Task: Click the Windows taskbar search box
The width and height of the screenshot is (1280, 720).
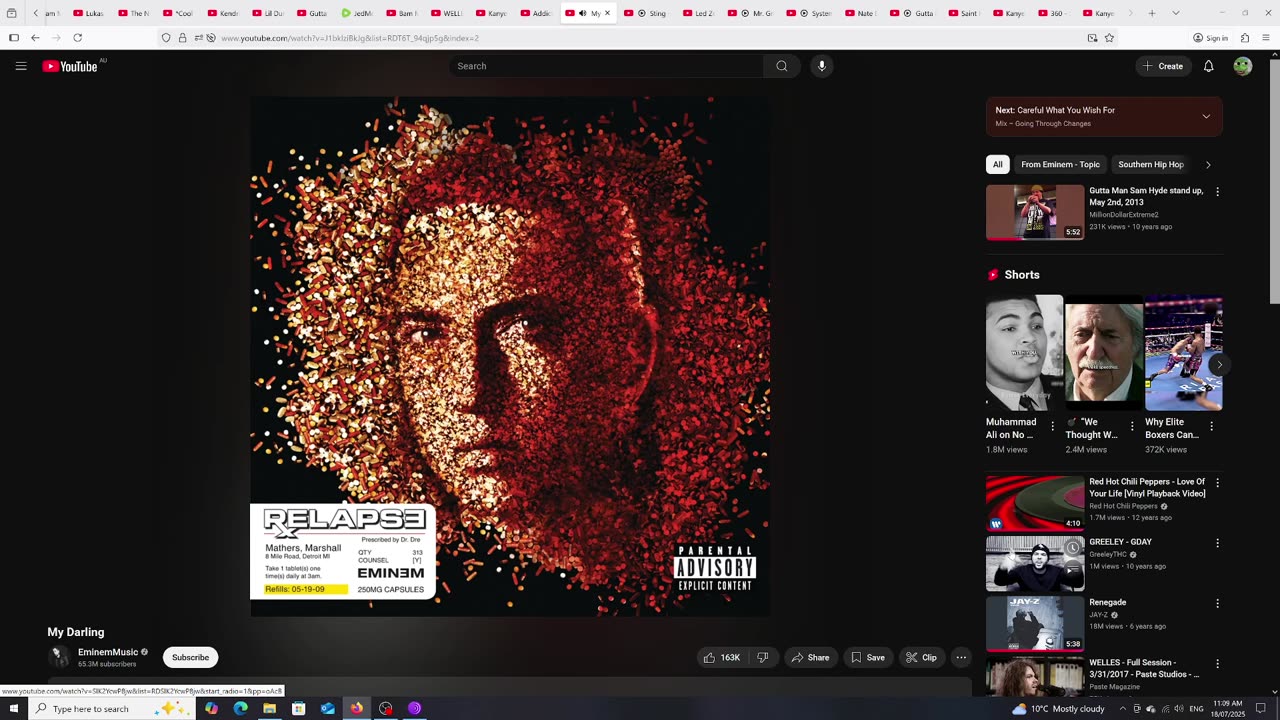Action: coord(111,708)
